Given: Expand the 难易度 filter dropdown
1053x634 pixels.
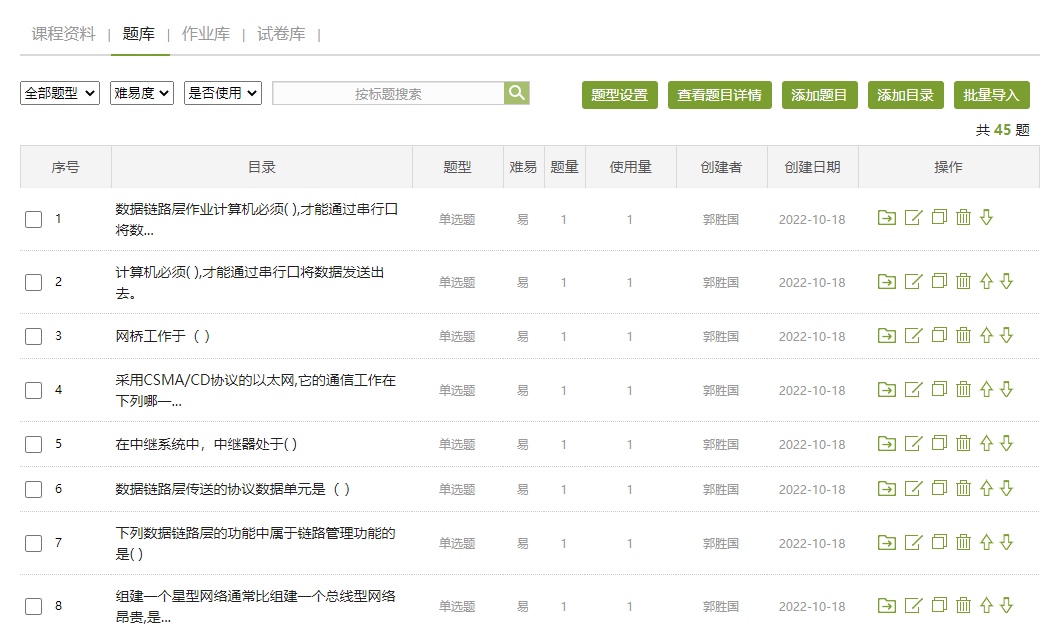Looking at the screenshot, I should click(x=142, y=93).
